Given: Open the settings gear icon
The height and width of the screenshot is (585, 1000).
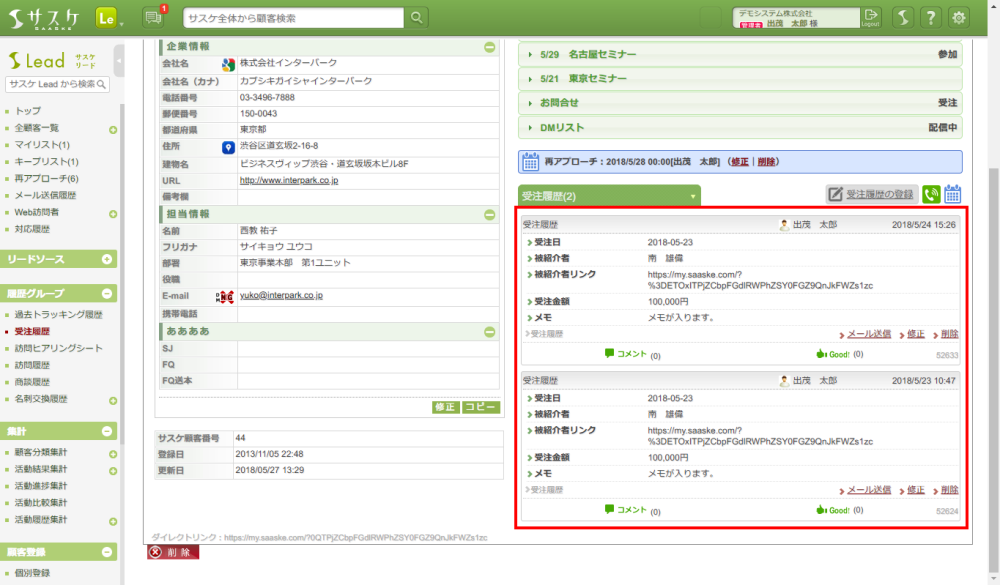Looking at the screenshot, I should (959, 17).
